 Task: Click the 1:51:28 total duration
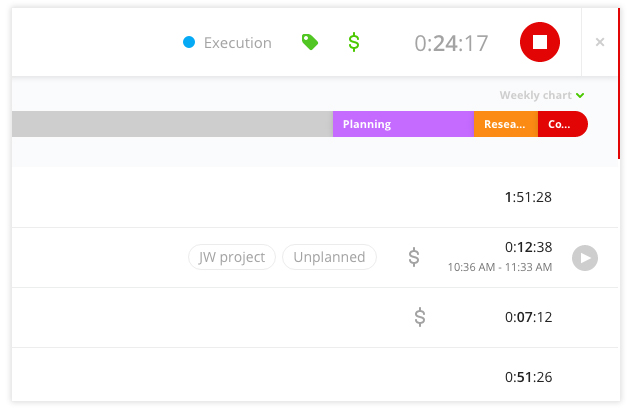[528, 197]
